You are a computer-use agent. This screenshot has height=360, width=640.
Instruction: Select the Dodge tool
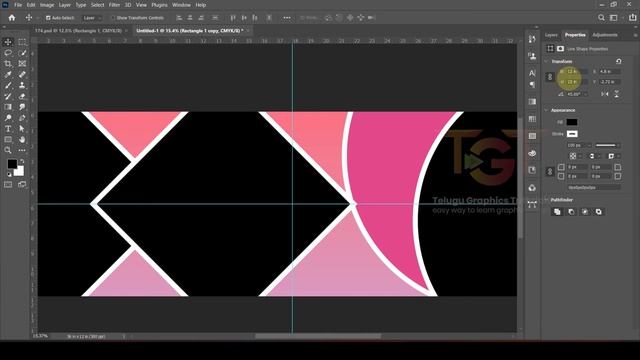[x=8, y=118]
